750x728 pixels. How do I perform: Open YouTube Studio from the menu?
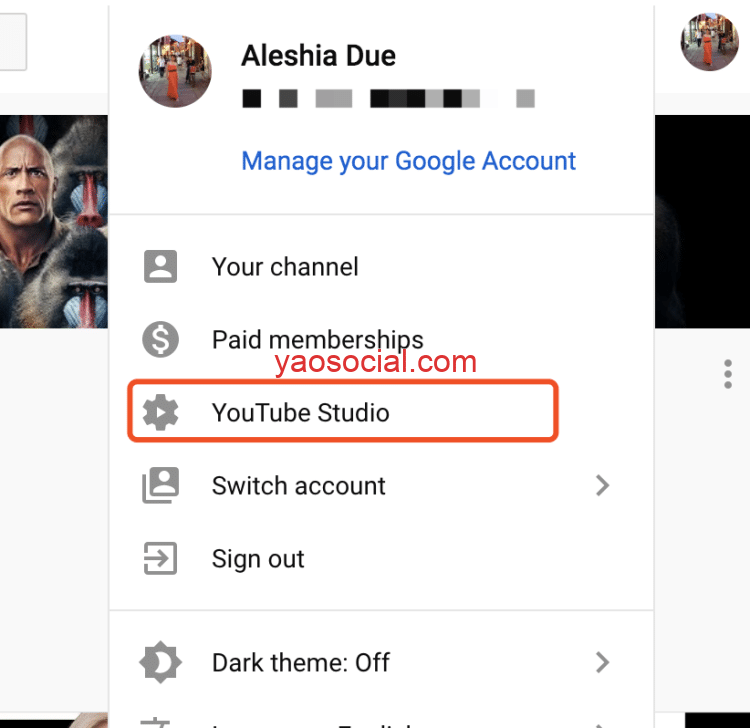click(343, 412)
